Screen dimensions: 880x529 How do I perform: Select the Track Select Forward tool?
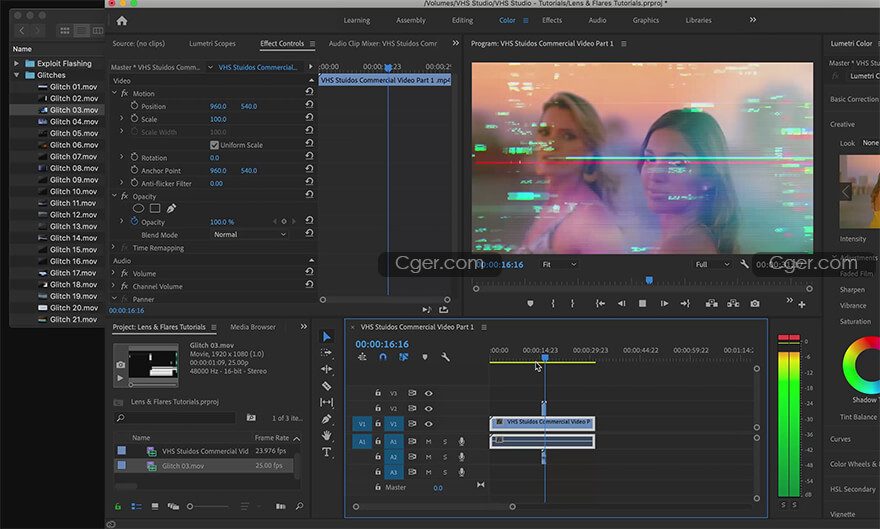(327, 353)
